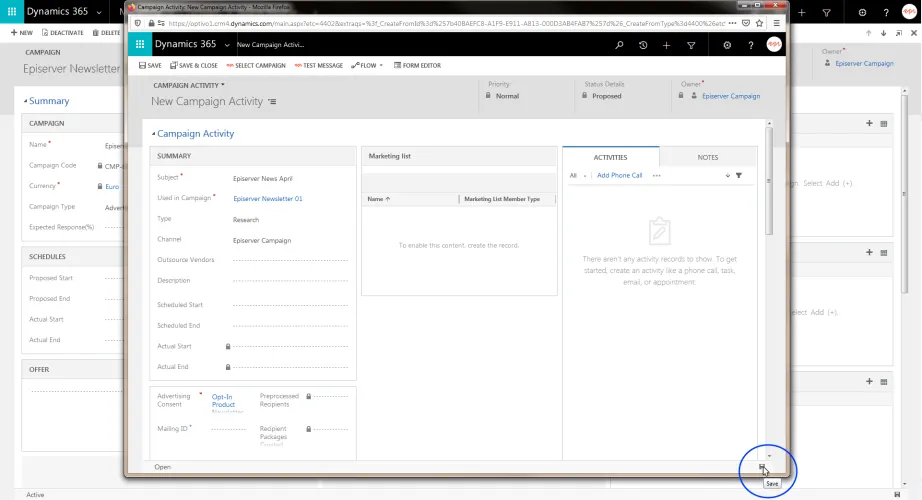Click the activities sort arrow icon
Screen dimensions: 922x500
(727, 175)
